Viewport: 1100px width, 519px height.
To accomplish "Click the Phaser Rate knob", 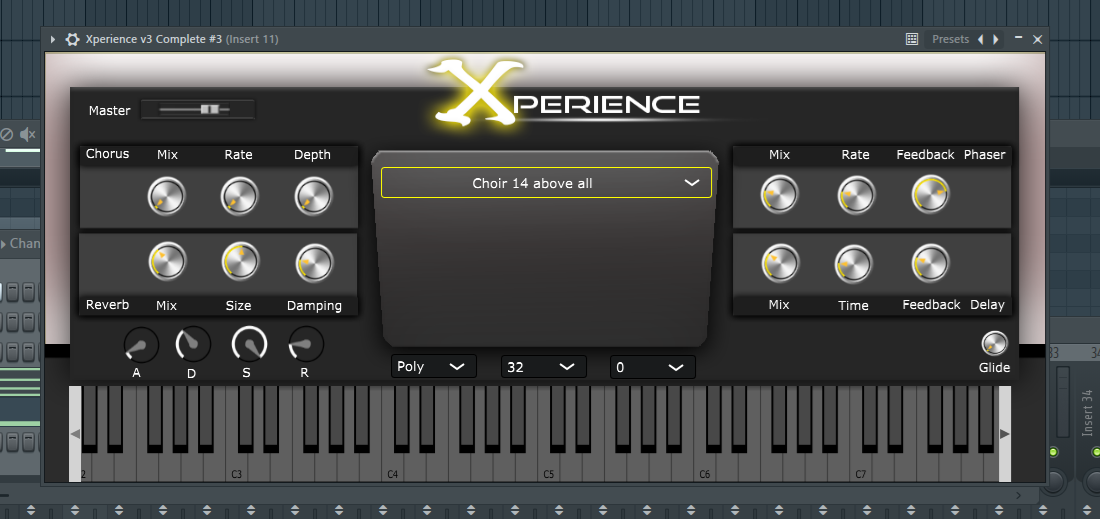I will click(x=856, y=195).
